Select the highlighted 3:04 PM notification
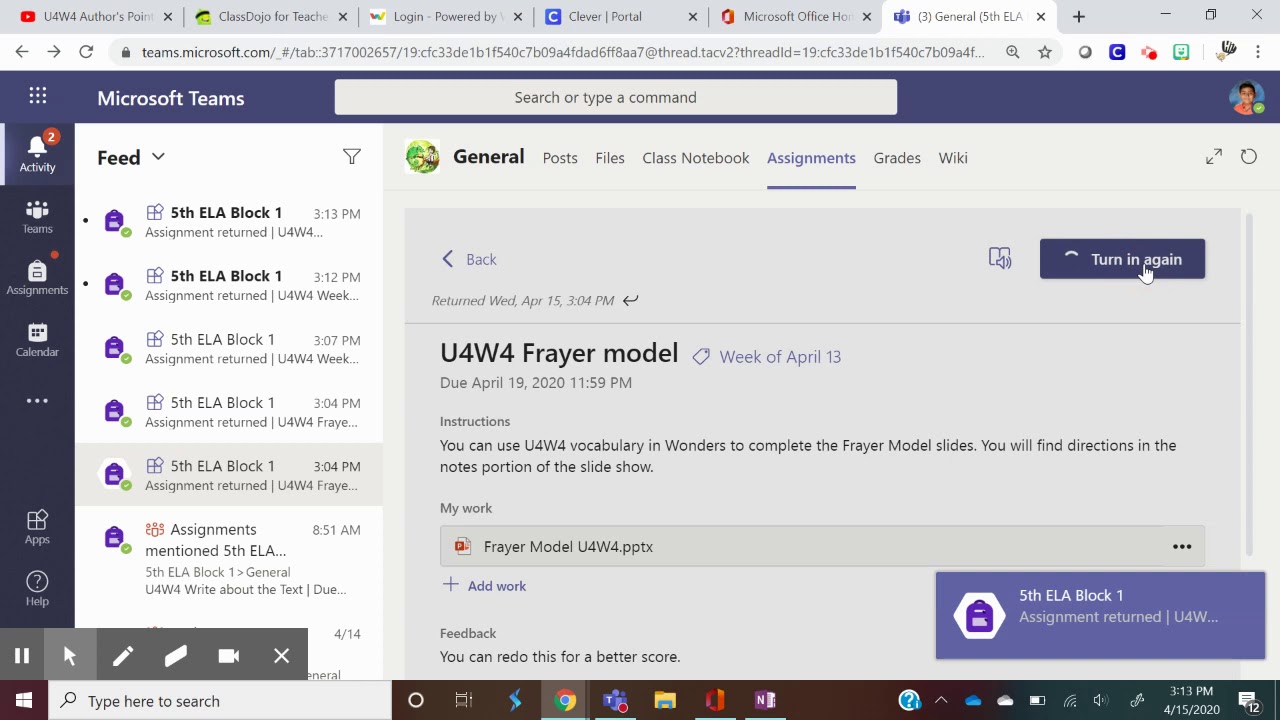The width and height of the screenshot is (1280, 720). point(229,475)
